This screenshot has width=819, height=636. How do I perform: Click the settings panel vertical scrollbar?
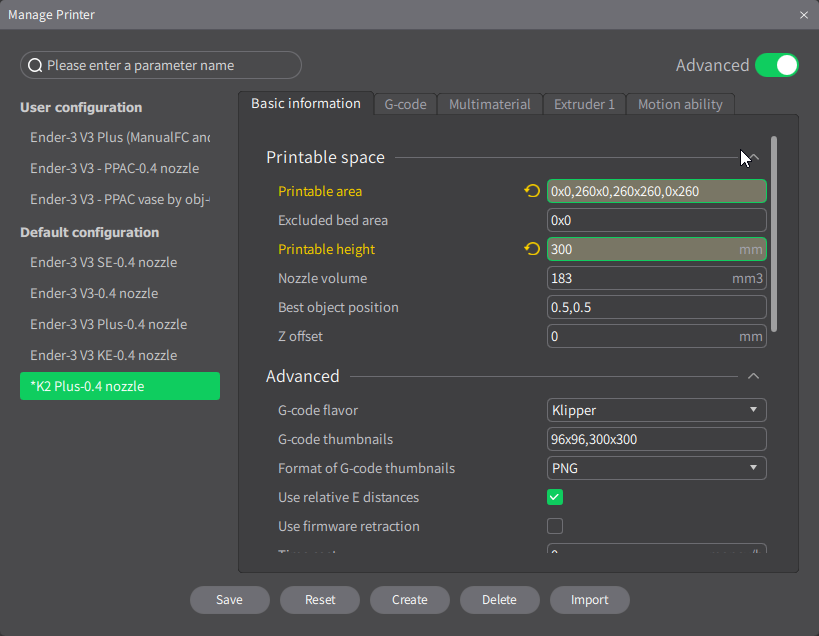point(774,234)
